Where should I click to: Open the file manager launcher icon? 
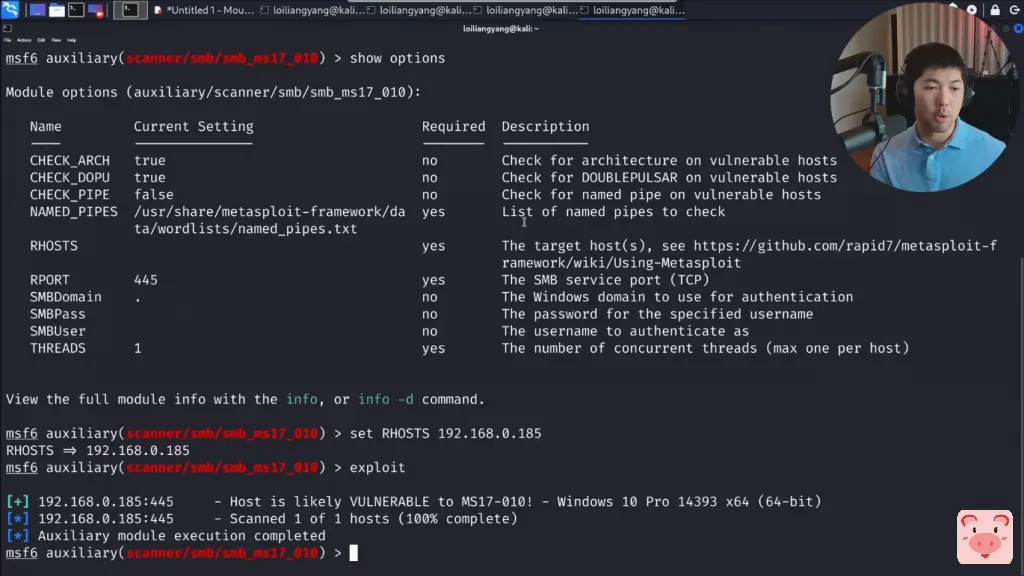pos(57,10)
